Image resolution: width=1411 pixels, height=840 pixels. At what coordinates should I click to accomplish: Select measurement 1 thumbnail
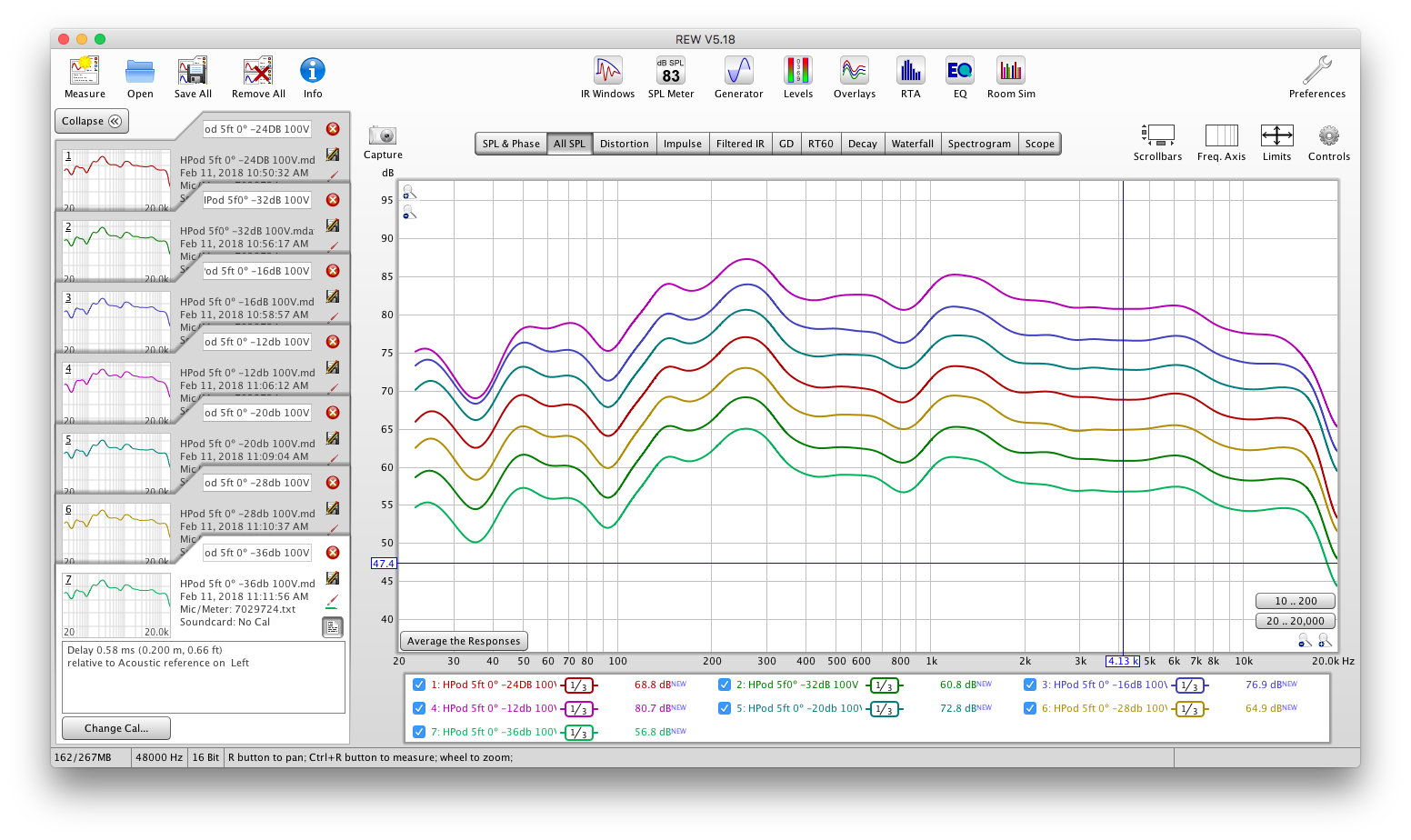coord(116,180)
